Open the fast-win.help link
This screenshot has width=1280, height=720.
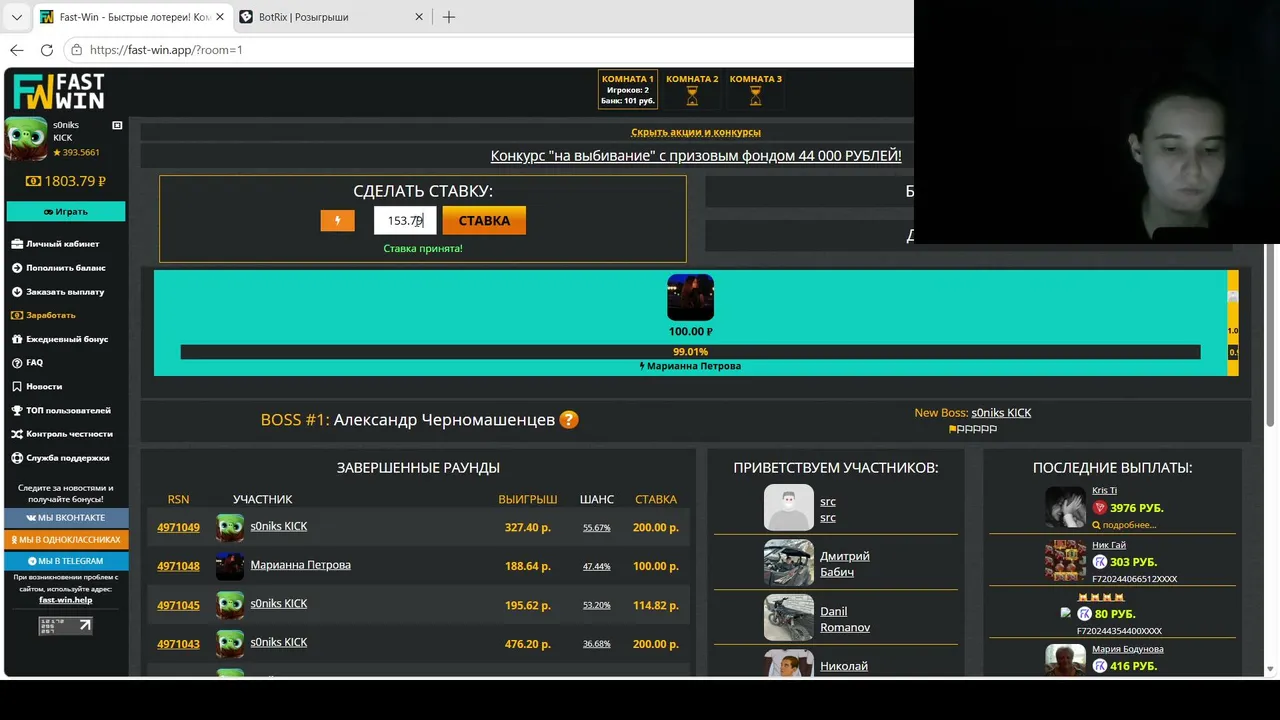(x=66, y=600)
